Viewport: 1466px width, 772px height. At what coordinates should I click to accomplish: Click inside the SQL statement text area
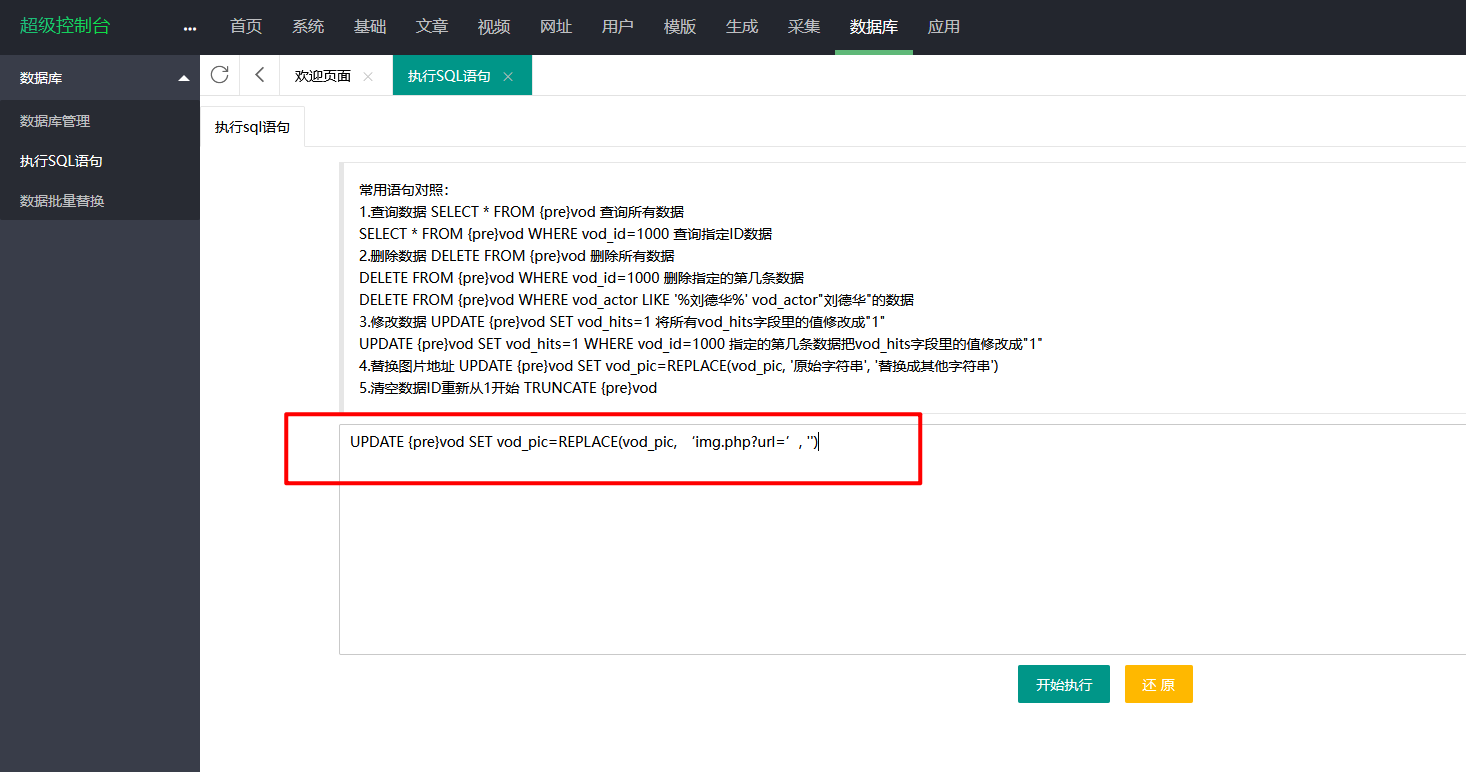click(x=900, y=560)
